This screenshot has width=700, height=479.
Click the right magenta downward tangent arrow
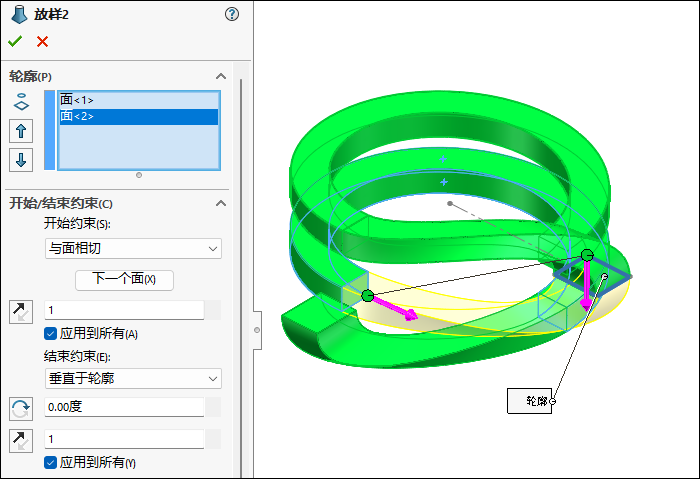tap(586, 286)
